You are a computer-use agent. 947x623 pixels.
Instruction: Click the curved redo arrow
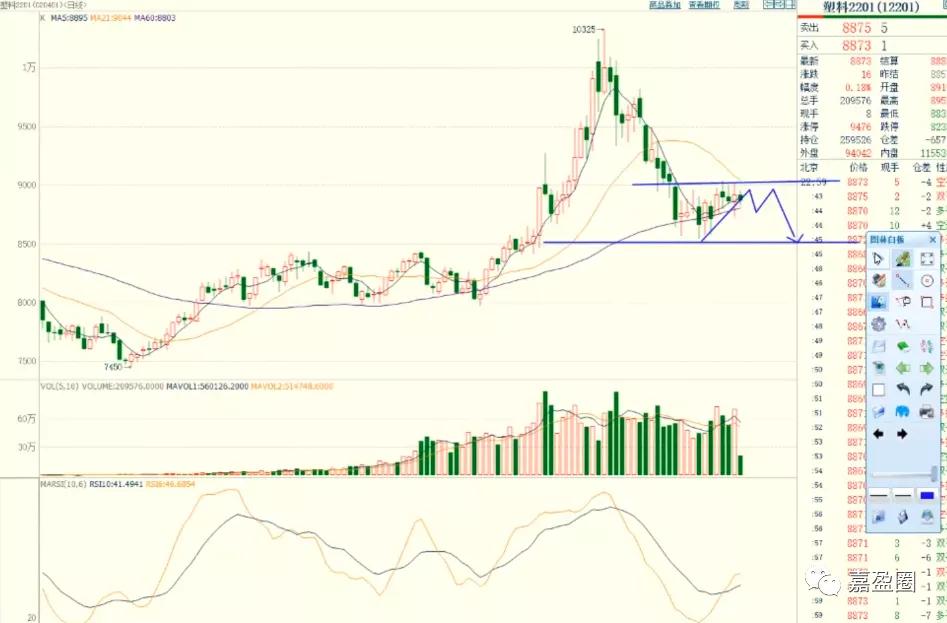[927, 390]
